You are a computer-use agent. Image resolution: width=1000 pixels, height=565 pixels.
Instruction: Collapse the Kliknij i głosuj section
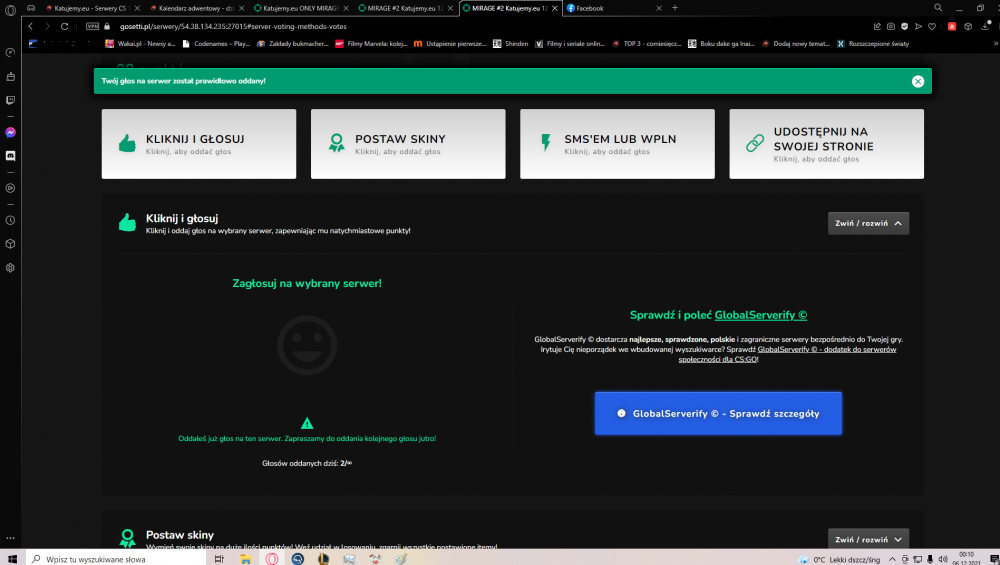click(868, 223)
